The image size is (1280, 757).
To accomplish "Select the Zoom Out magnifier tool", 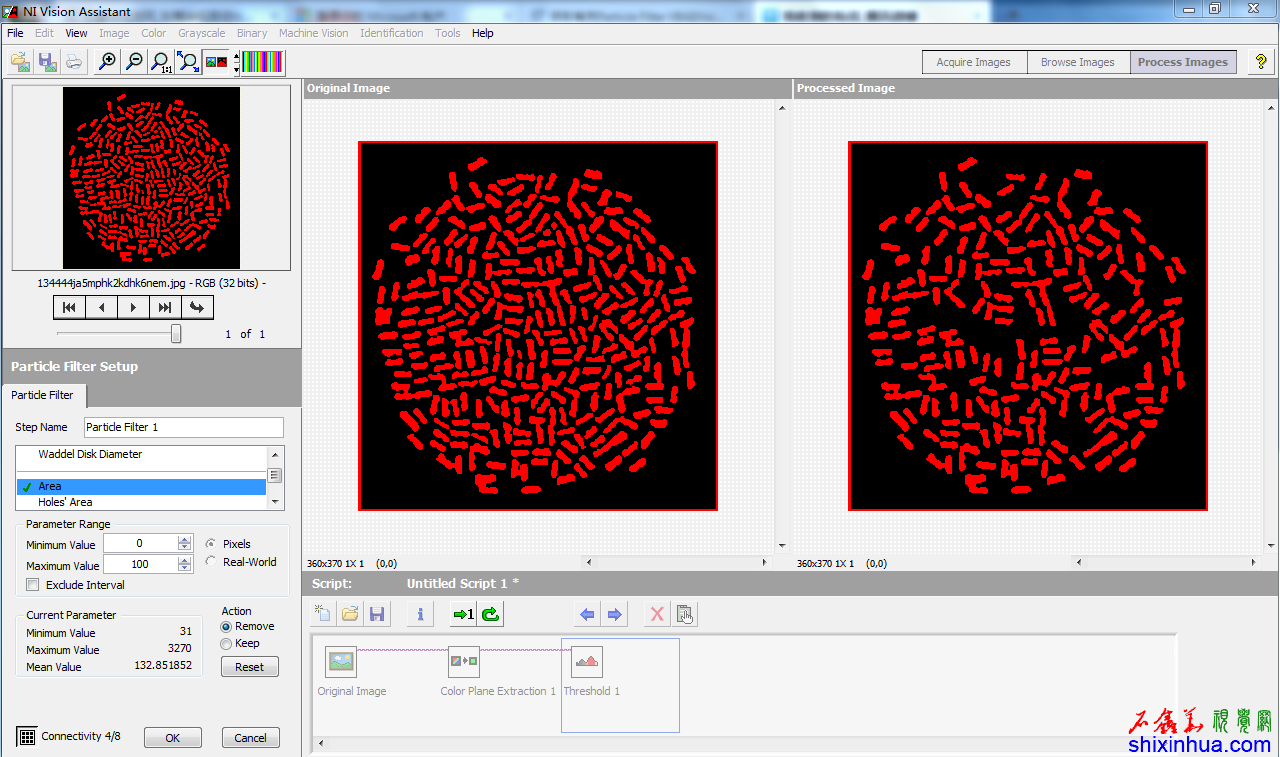I will 134,62.
